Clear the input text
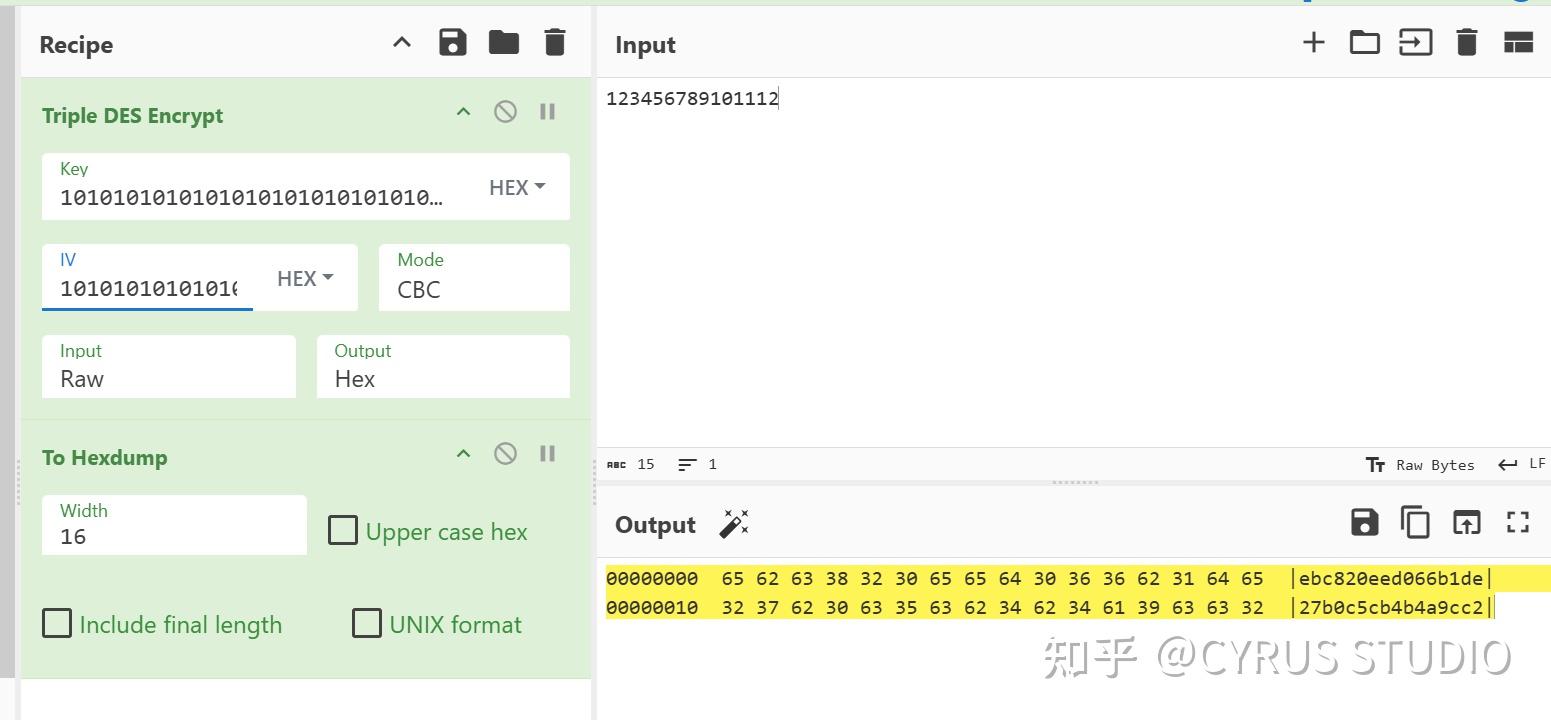The width and height of the screenshot is (1551, 720). [1466, 42]
